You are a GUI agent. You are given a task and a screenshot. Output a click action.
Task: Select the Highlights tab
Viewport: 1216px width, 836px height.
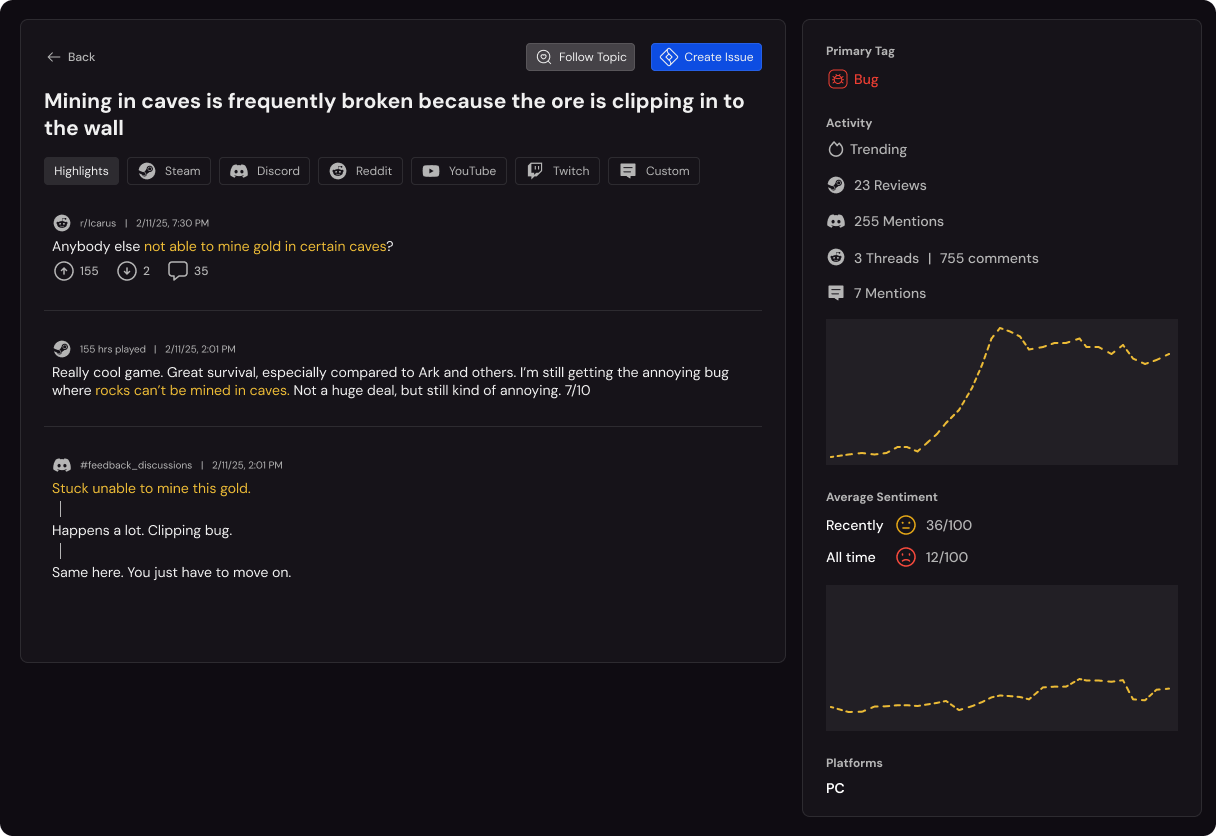coord(81,171)
